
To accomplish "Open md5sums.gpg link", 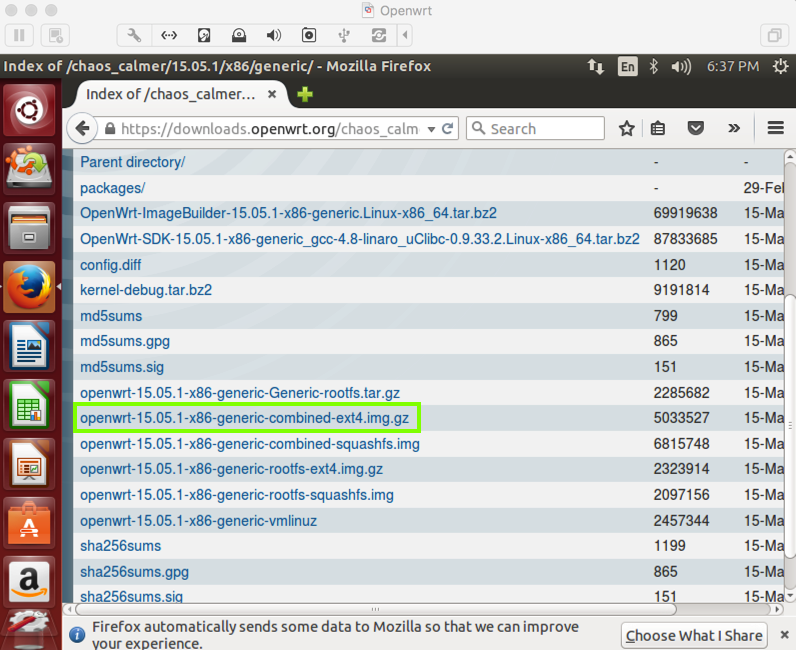I will click(x=125, y=341).
